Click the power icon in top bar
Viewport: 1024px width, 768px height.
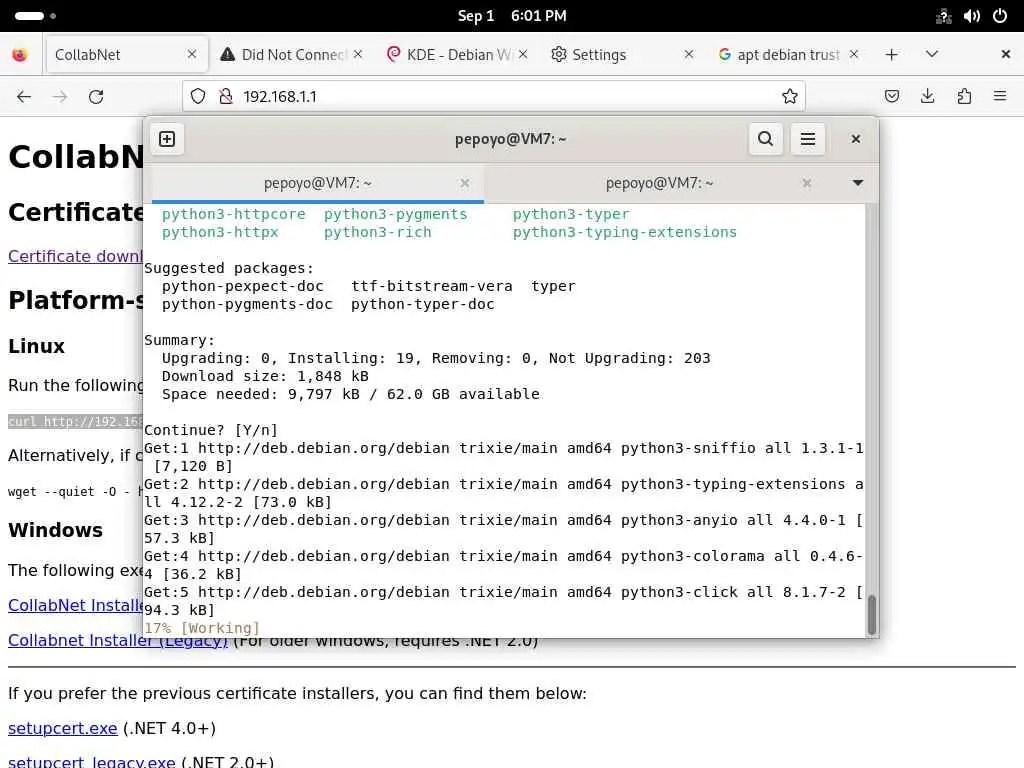pyautogui.click(x=1000, y=16)
